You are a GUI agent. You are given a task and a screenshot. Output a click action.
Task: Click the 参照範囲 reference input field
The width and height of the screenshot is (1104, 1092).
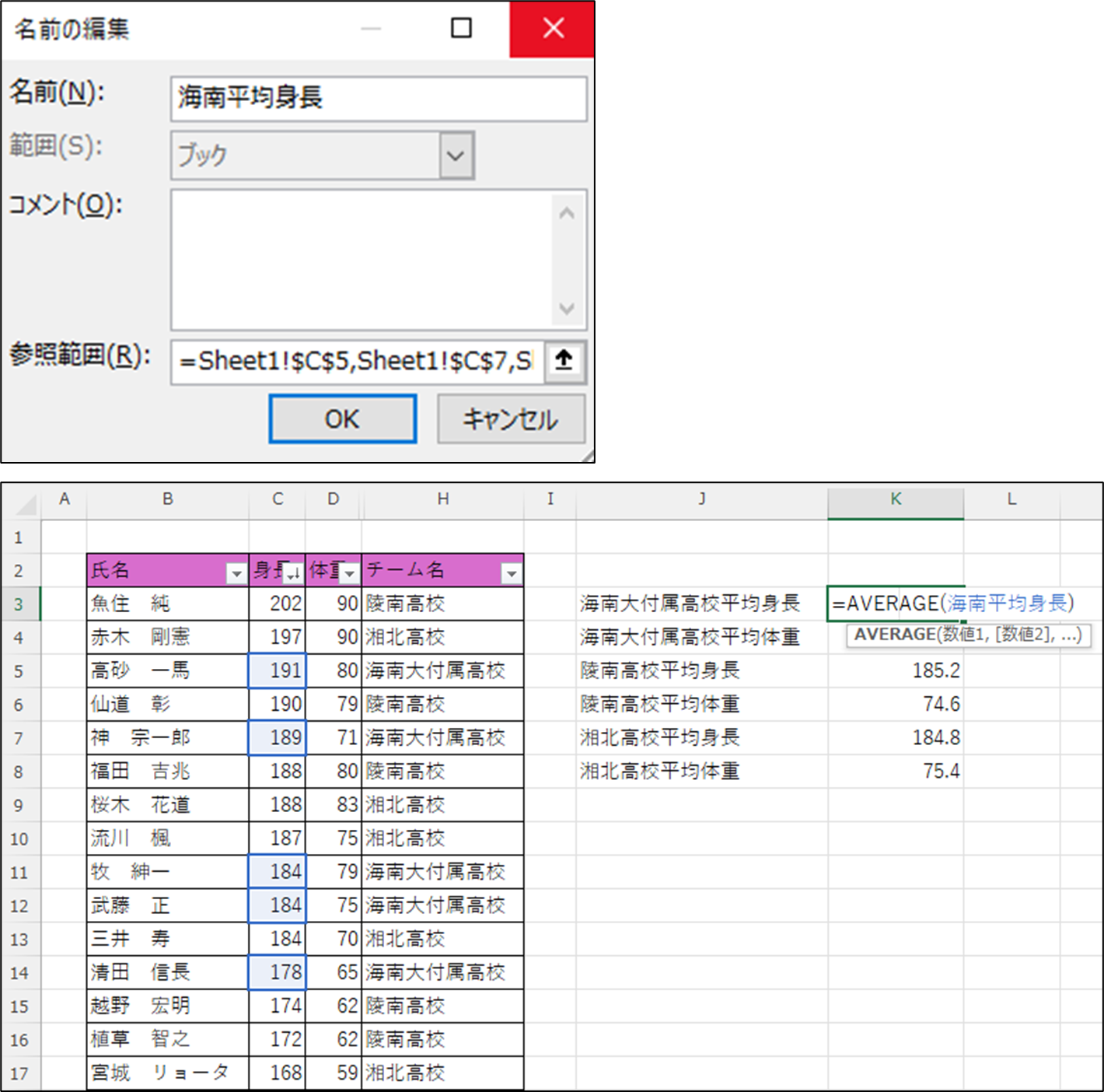(x=358, y=361)
